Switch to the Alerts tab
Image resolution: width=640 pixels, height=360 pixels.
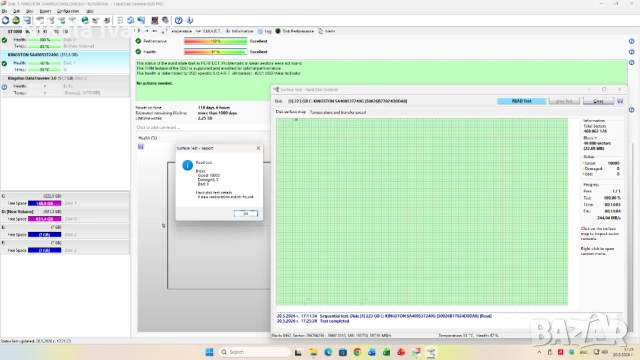[x=327, y=31]
